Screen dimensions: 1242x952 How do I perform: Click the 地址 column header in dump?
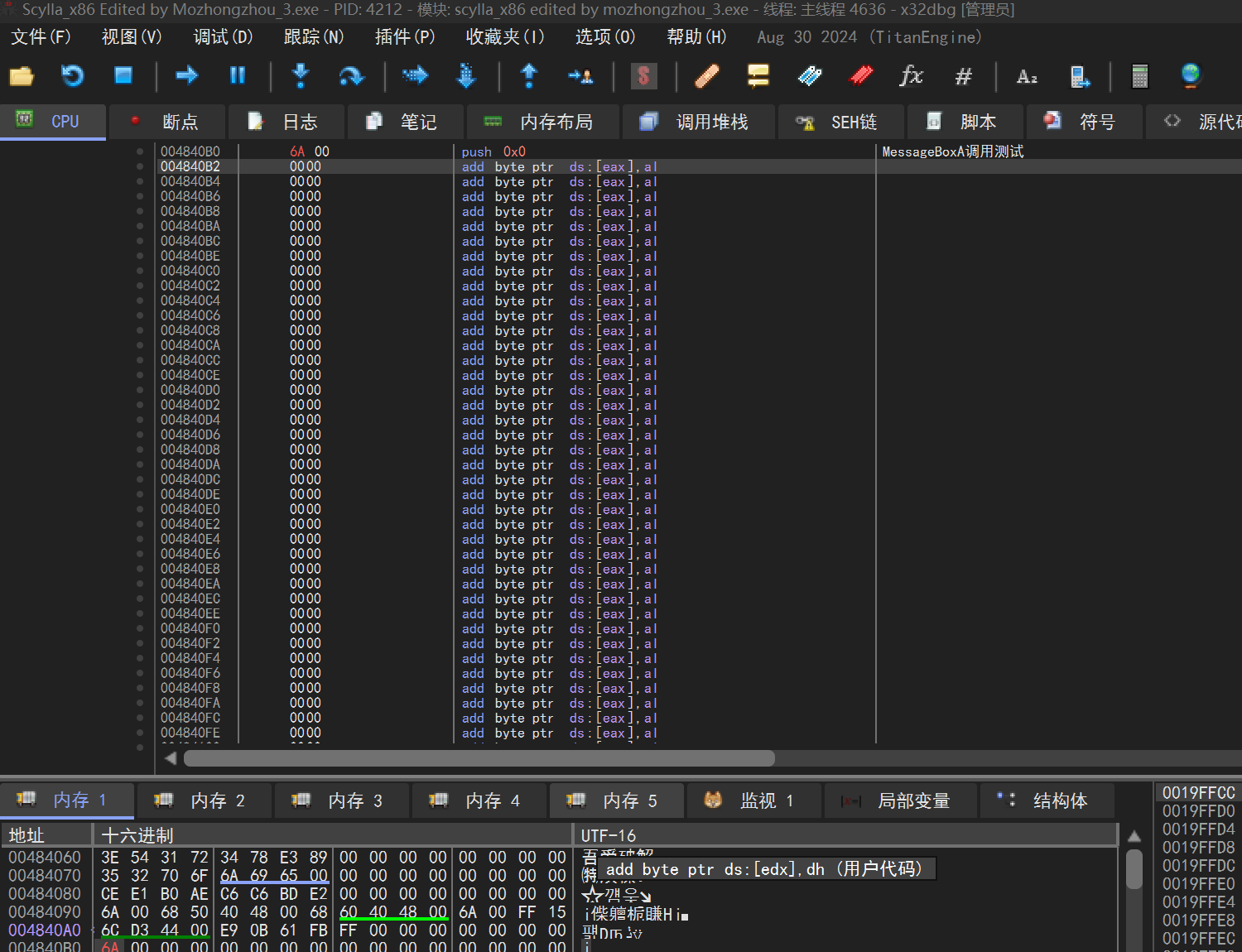(x=47, y=835)
